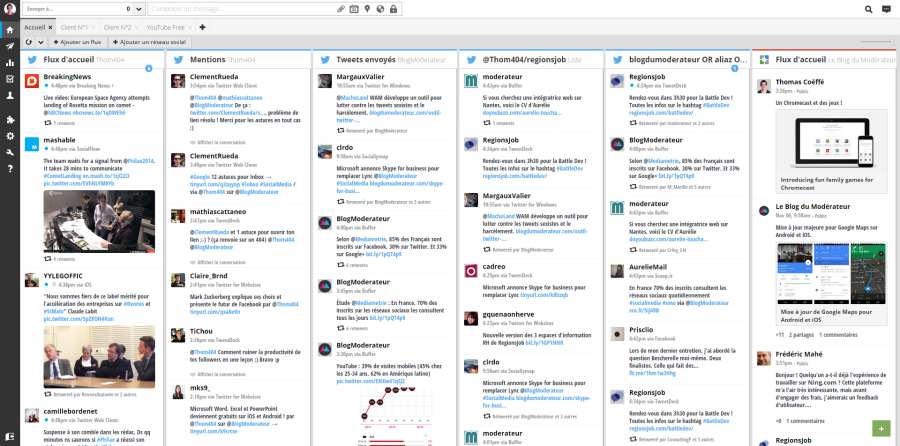Viewport: 900px width, 446px height.
Task: Open mashable control room photo
Action: [99, 221]
